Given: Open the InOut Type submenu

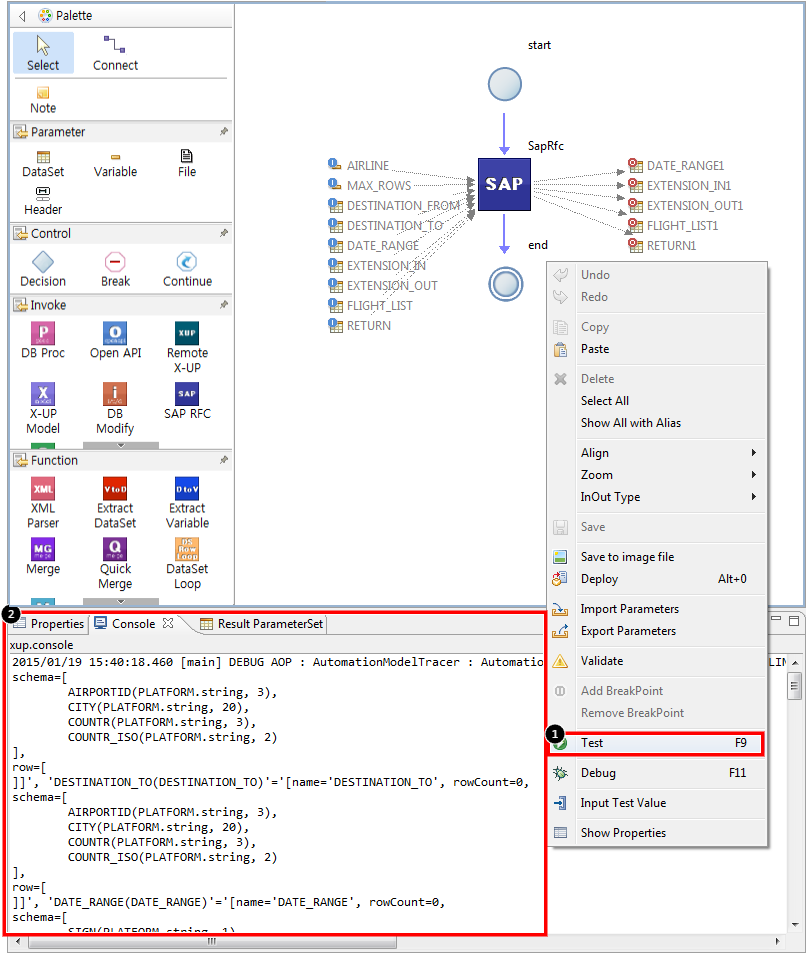Looking at the screenshot, I should 657,496.
